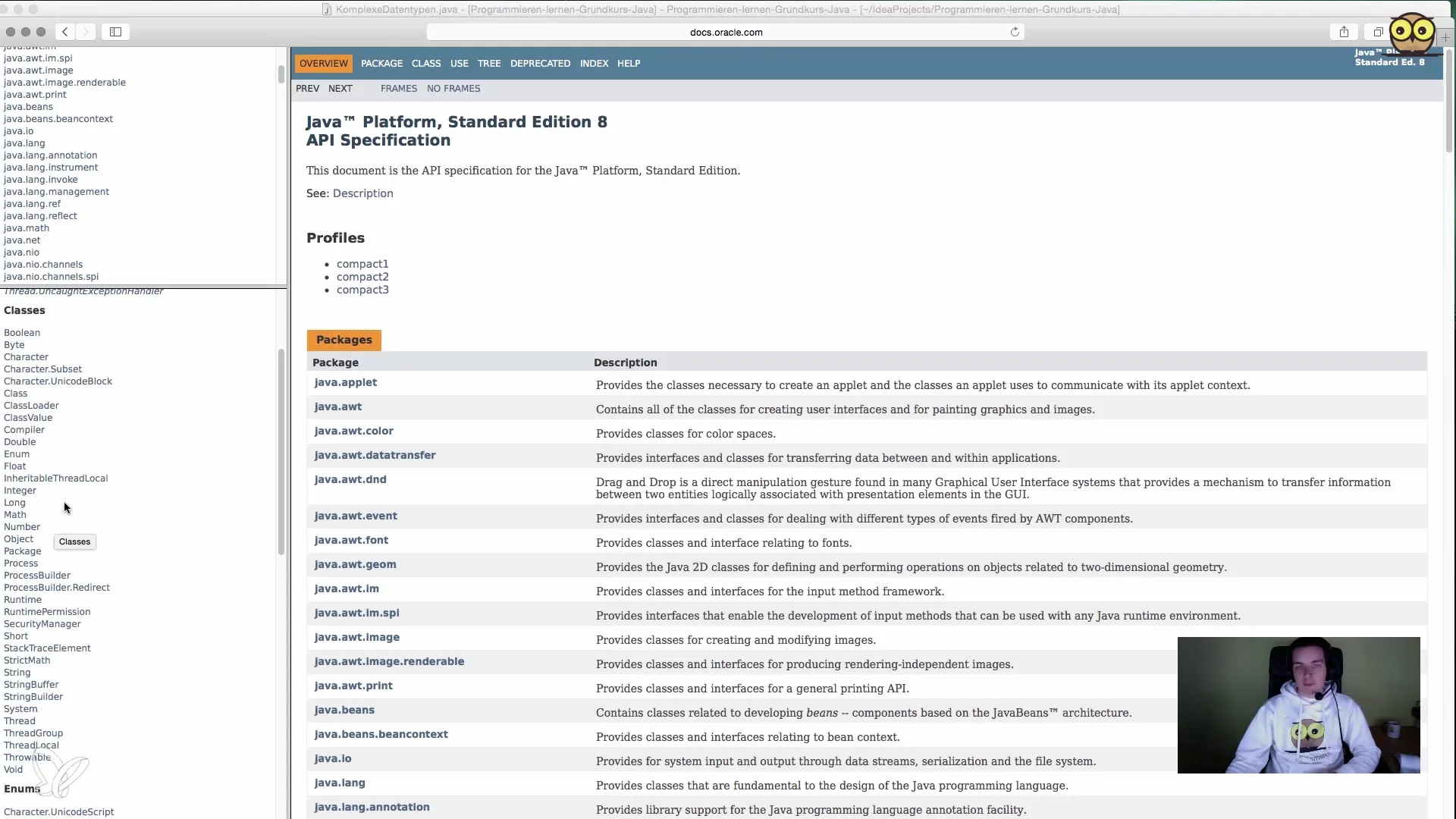Select java.math in package list frame

coord(27,228)
